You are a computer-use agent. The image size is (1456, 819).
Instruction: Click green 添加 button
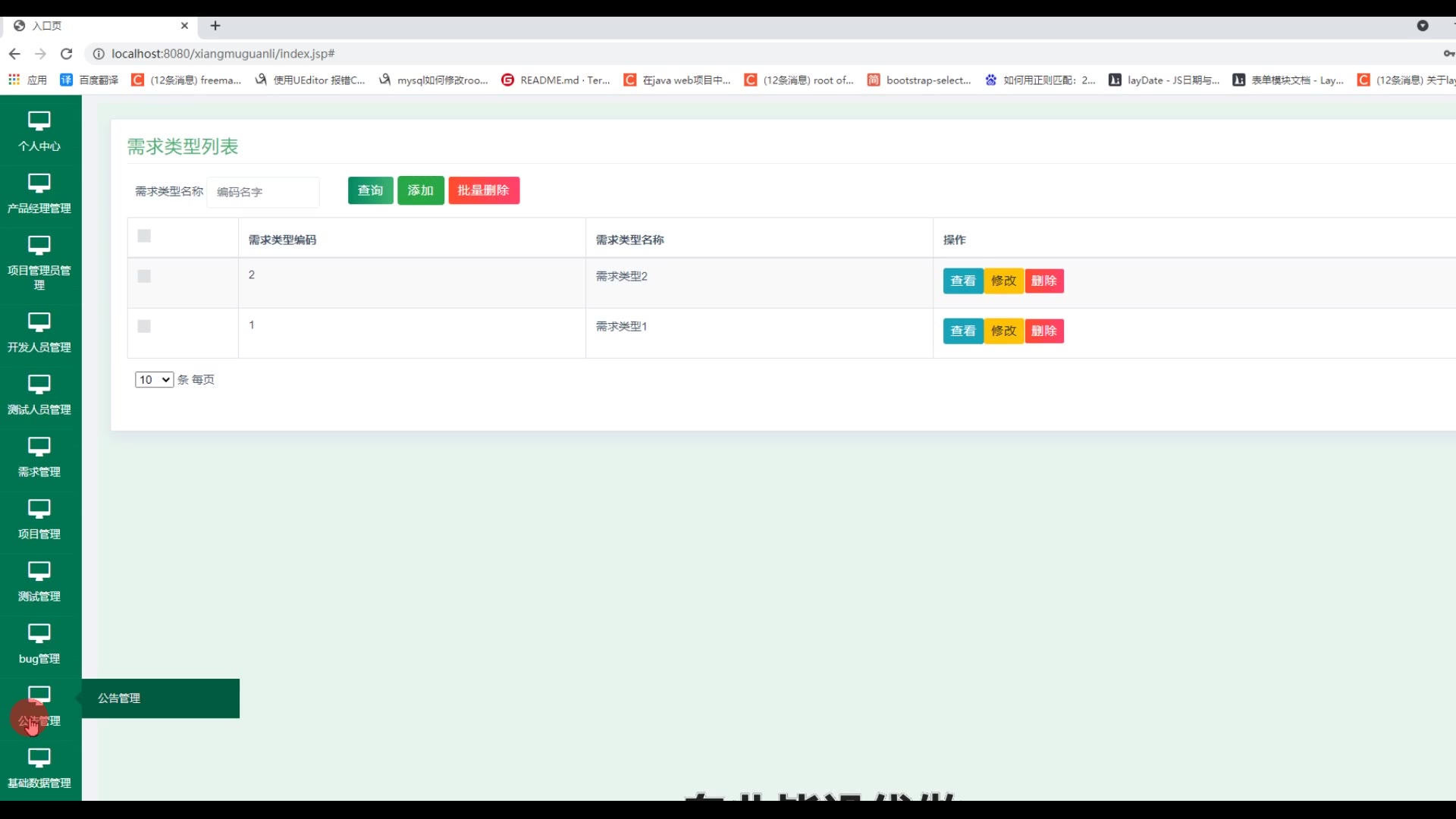420,190
